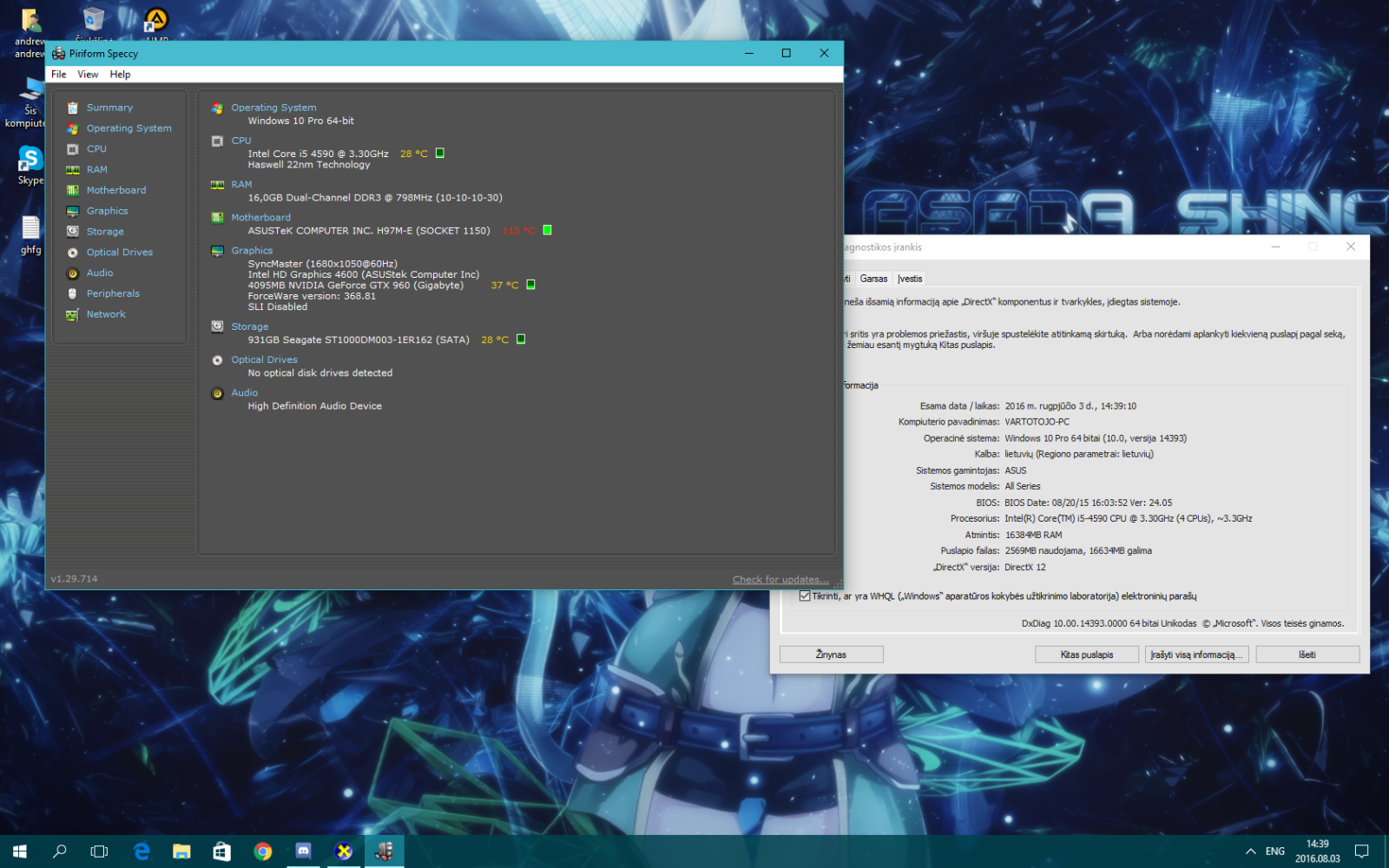The height and width of the screenshot is (868, 1389).
Task: Open Action Center notifications icon
Action: tap(1362, 852)
